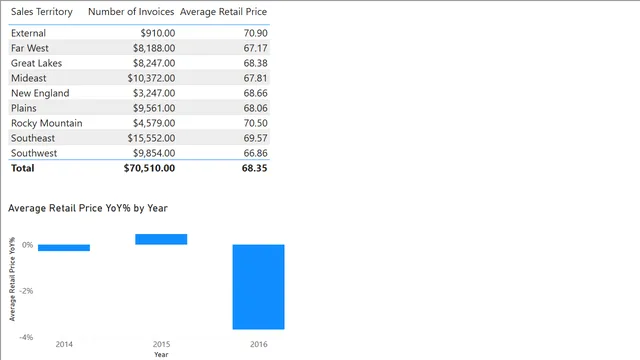Sort by Number of Invoices column header
640x360 pixels.
[x=131, y=12]
